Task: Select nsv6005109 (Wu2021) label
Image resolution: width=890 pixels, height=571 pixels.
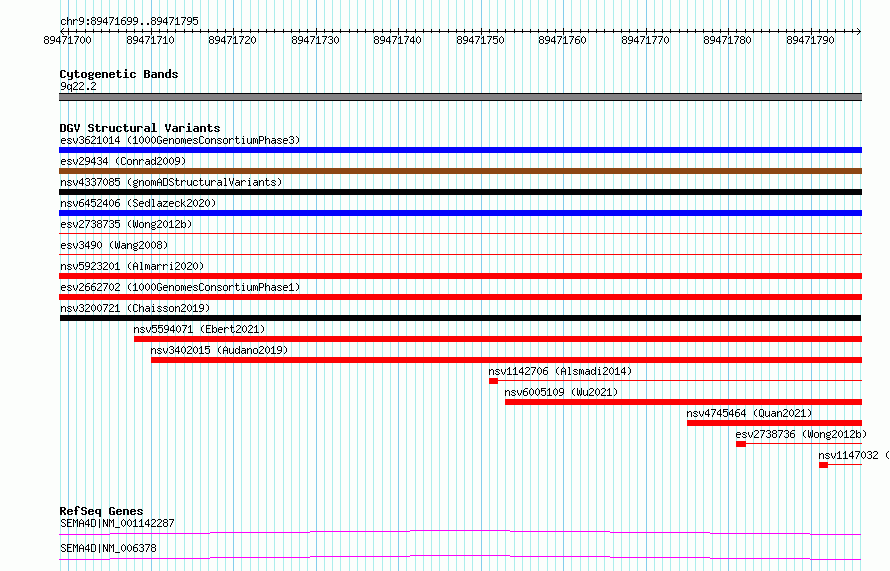Action: [561, 392]
